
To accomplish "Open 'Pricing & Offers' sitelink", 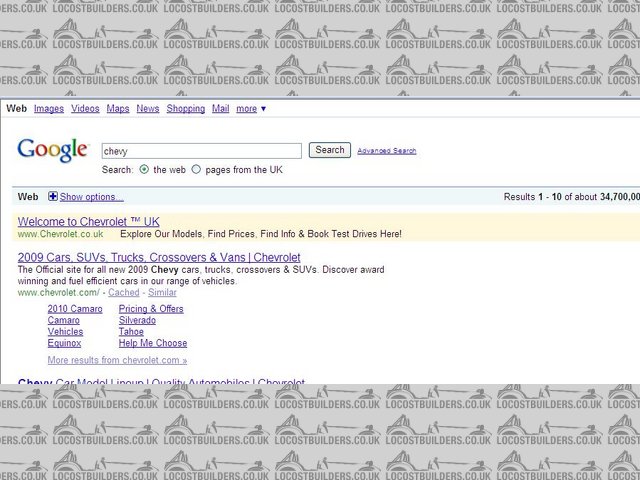I will pos(151,309).
